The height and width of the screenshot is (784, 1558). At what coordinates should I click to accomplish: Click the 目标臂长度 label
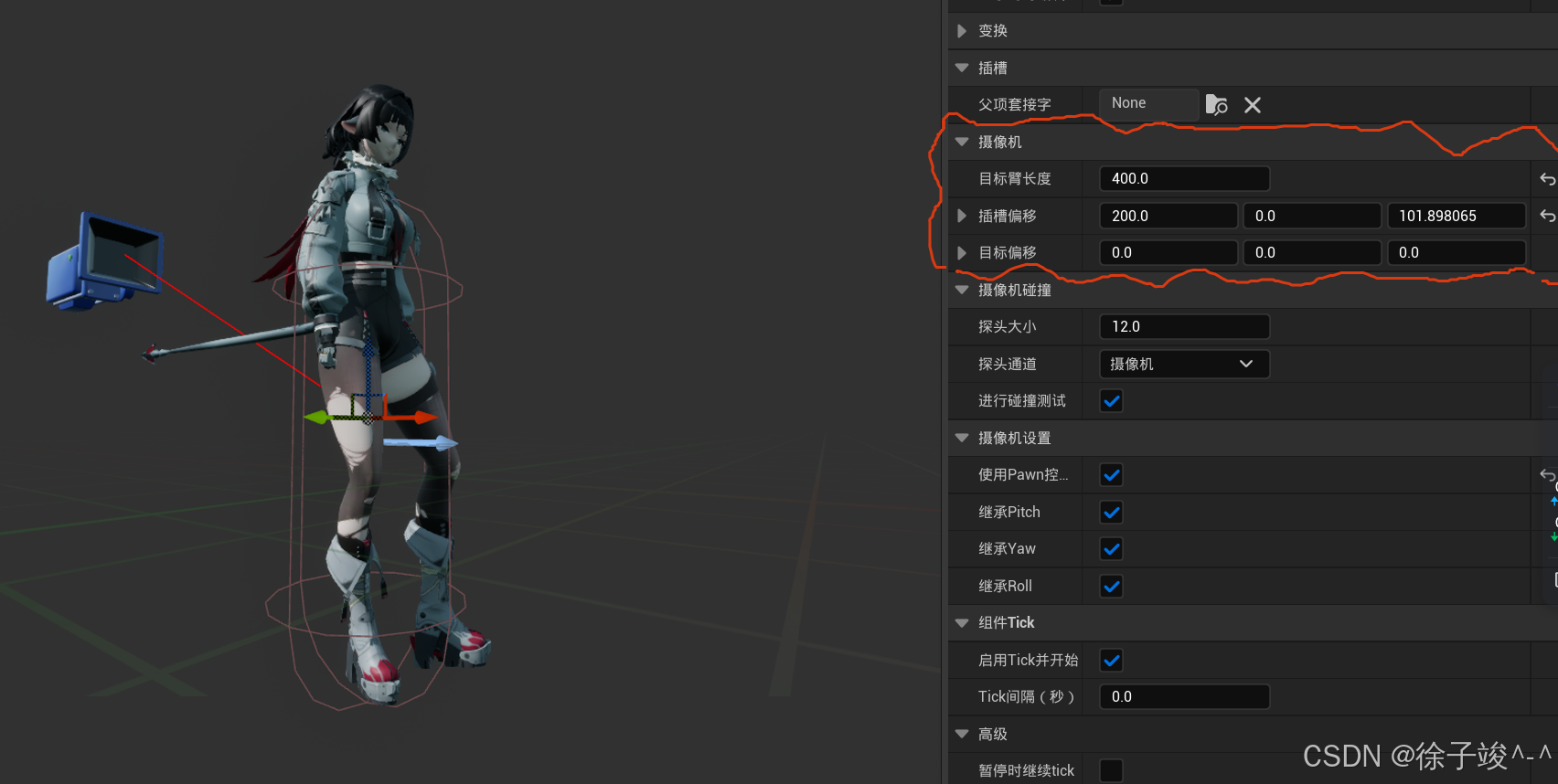click(x=1015, y=179)
